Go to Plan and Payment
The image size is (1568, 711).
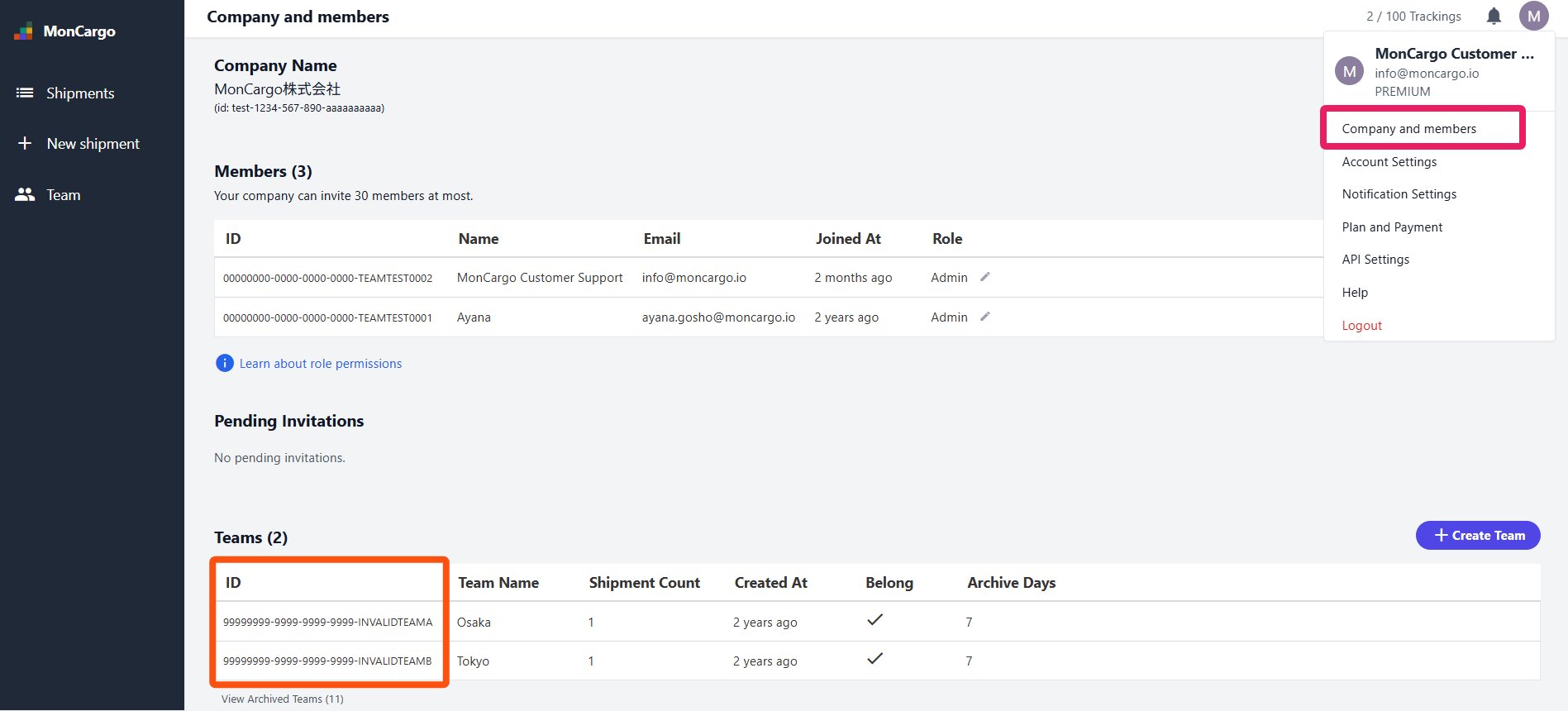click(x=1392, y=227)
